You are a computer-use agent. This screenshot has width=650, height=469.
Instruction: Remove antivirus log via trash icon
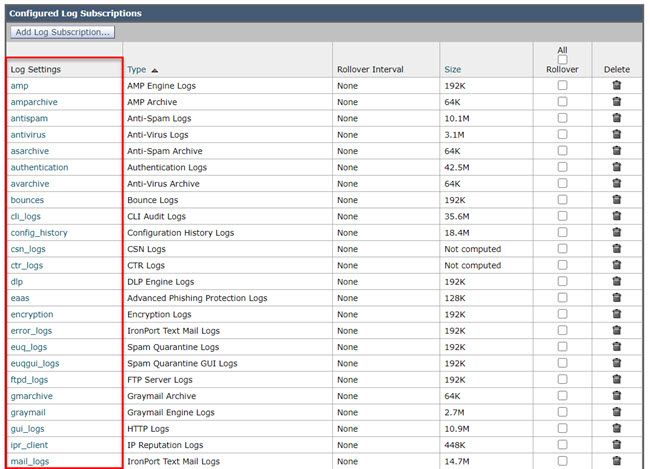coord(616,134)
